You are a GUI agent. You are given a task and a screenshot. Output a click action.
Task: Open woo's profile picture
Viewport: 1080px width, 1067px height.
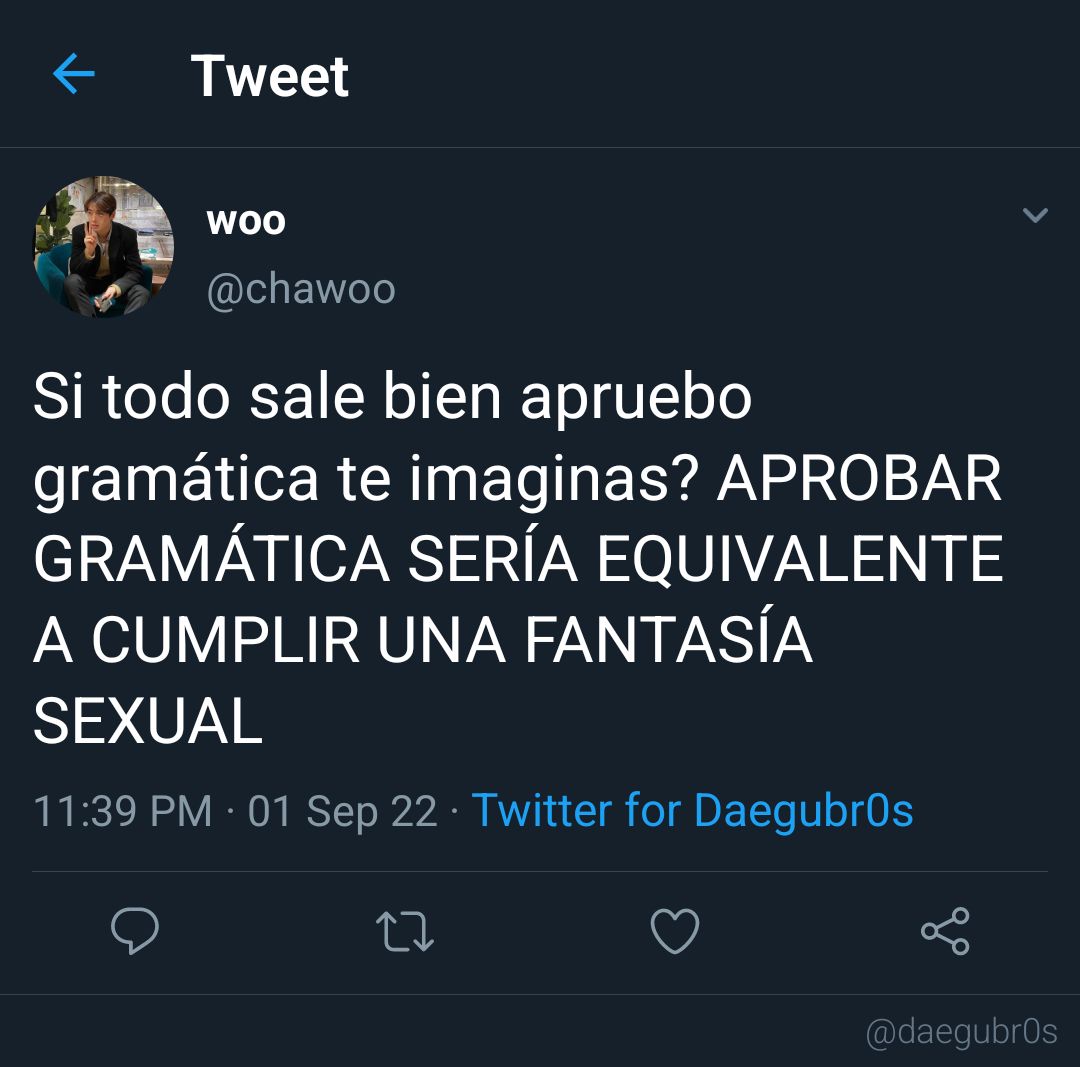(104, 246)
